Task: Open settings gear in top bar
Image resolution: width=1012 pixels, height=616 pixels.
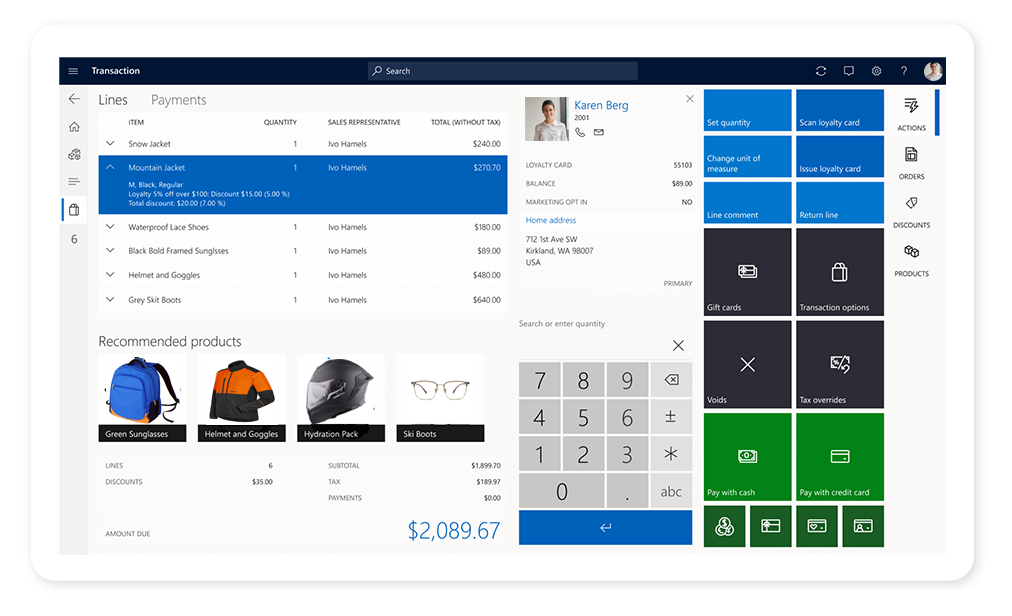Action: (x=876, y=71)
